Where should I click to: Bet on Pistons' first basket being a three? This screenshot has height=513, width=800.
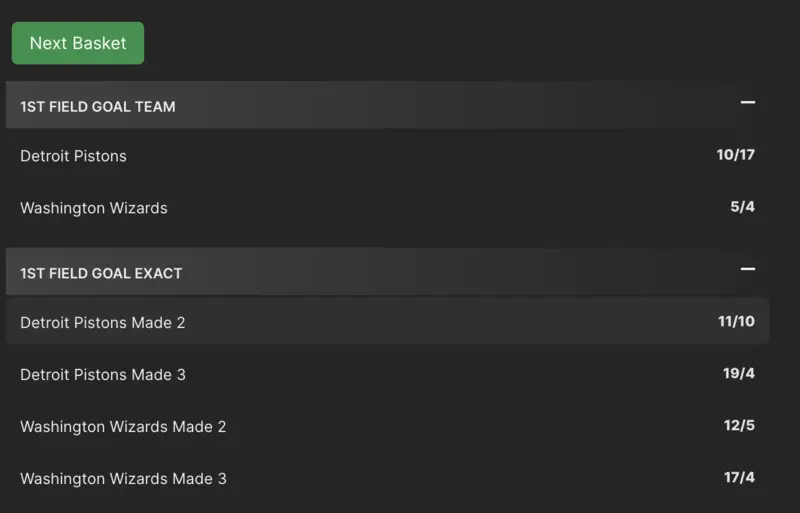738,373
